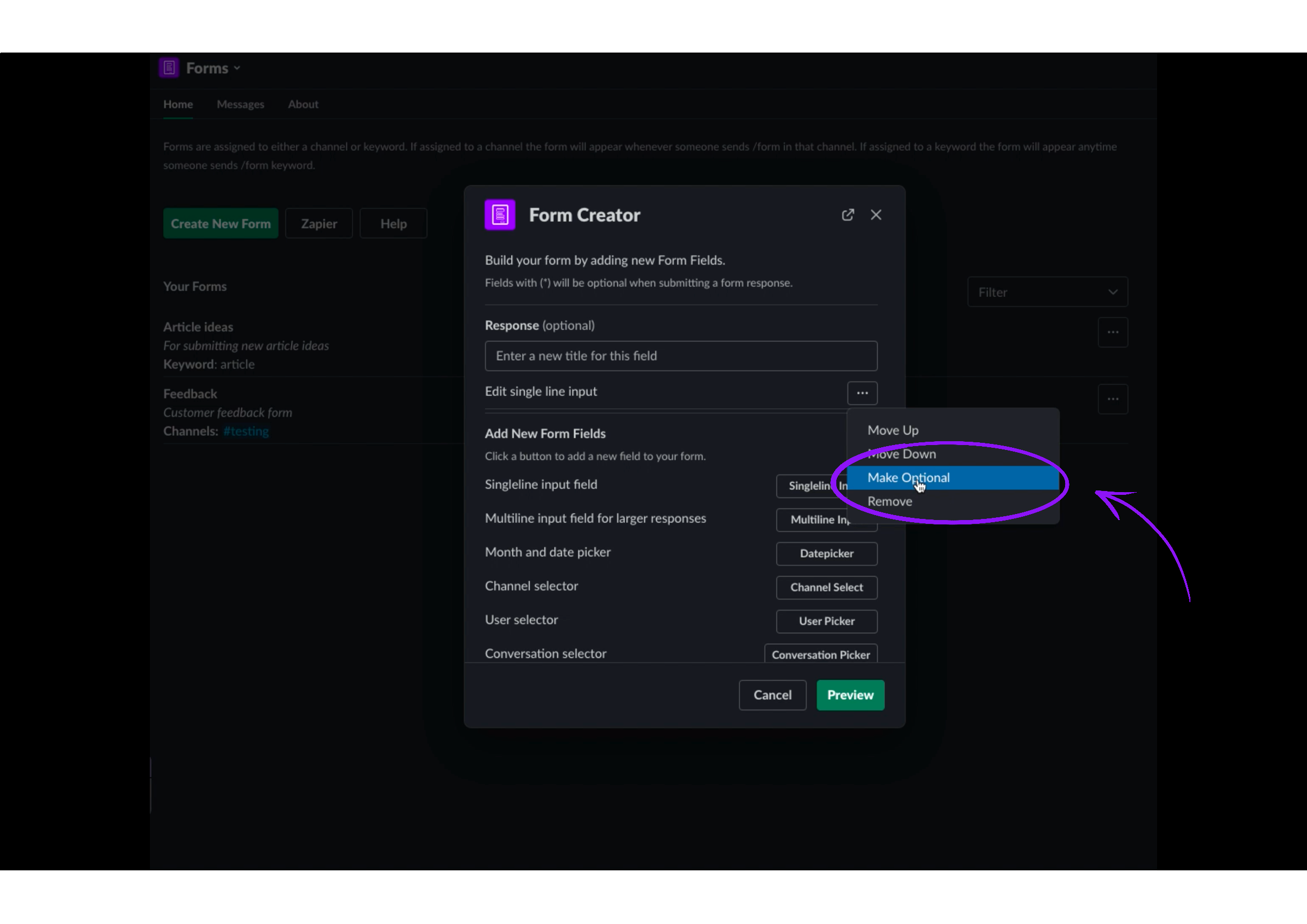Open the three-dot menu beside Edit single line input

862,393
